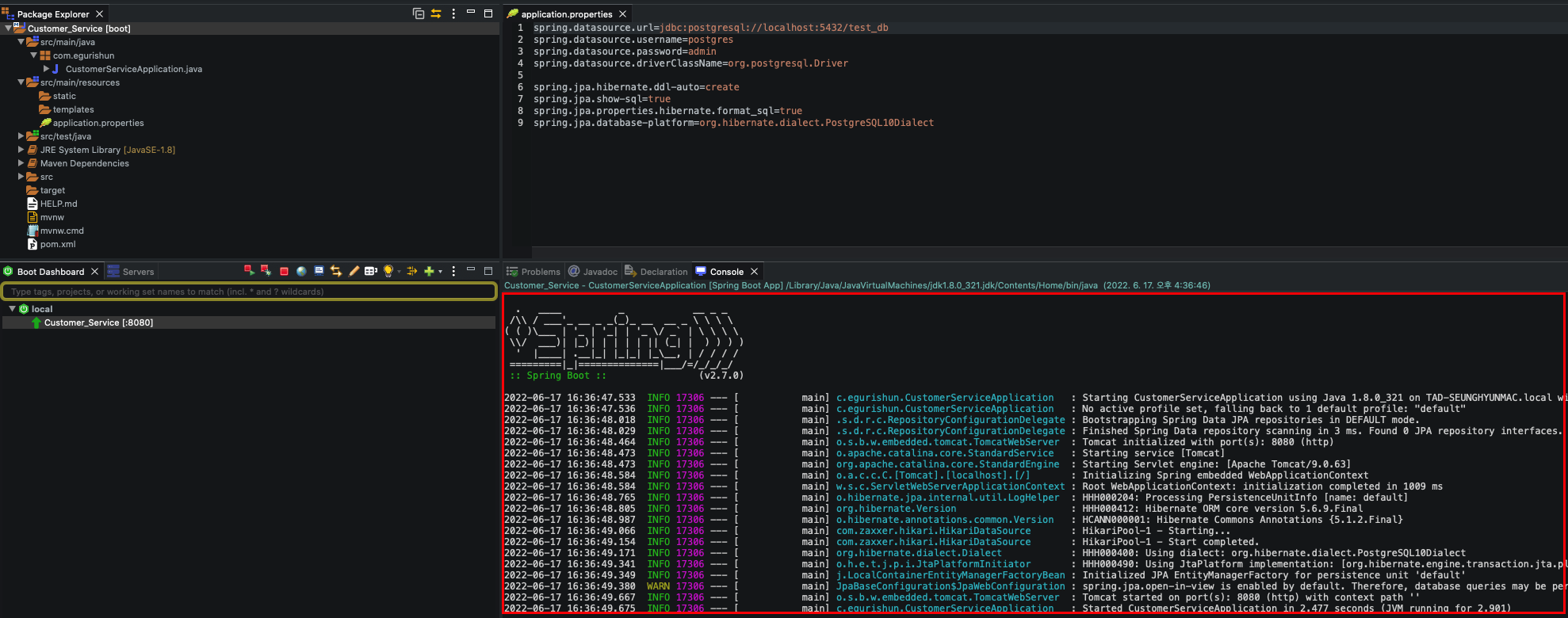Close the Package Explorer tab

point(99,14)
